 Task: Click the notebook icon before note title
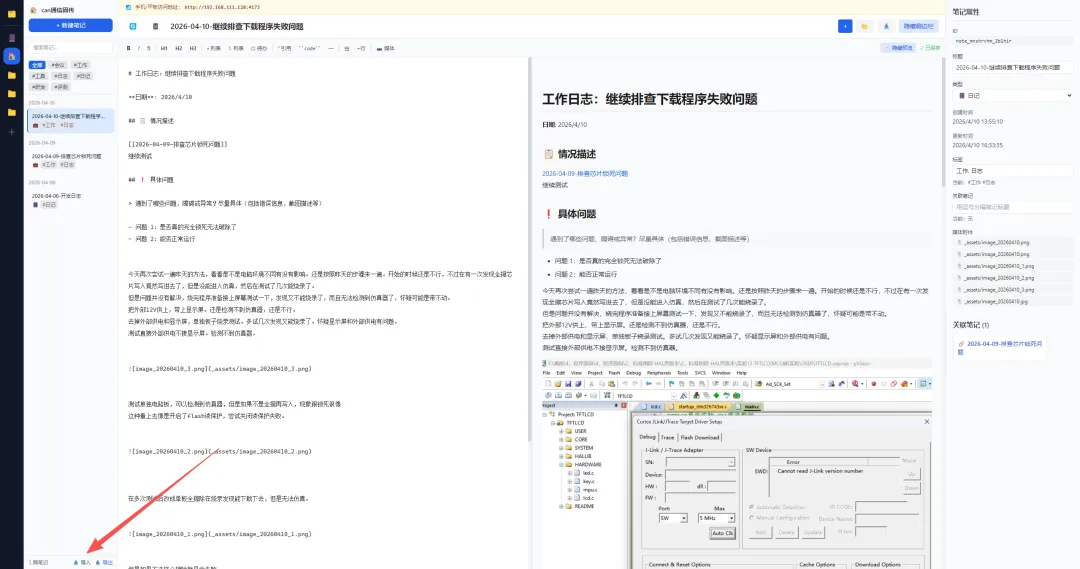(x=156, y=26)
